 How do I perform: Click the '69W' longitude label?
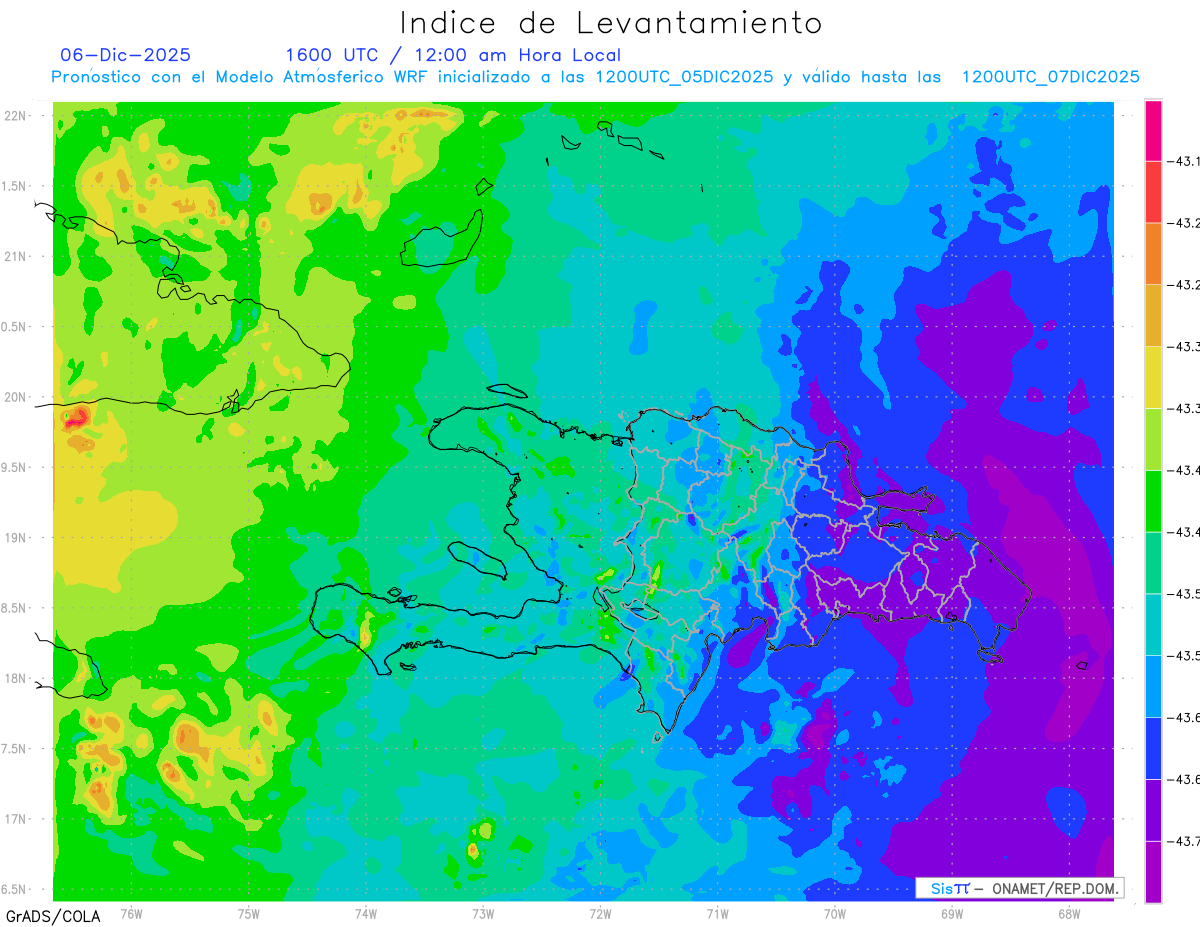coord(952,914)
